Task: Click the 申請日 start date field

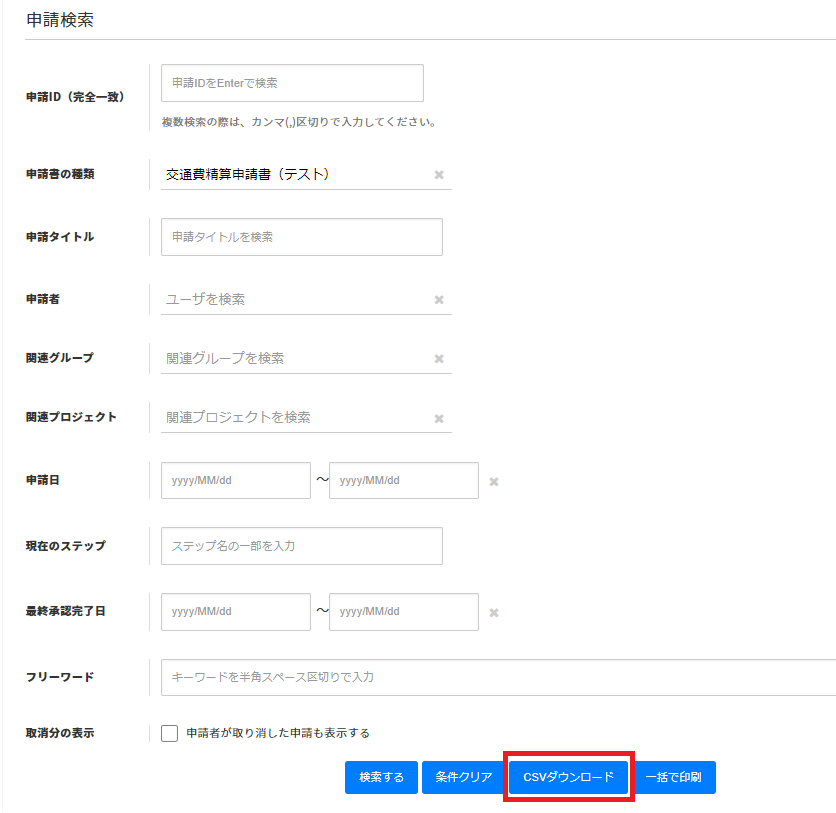Action: [x=234, y=481]
